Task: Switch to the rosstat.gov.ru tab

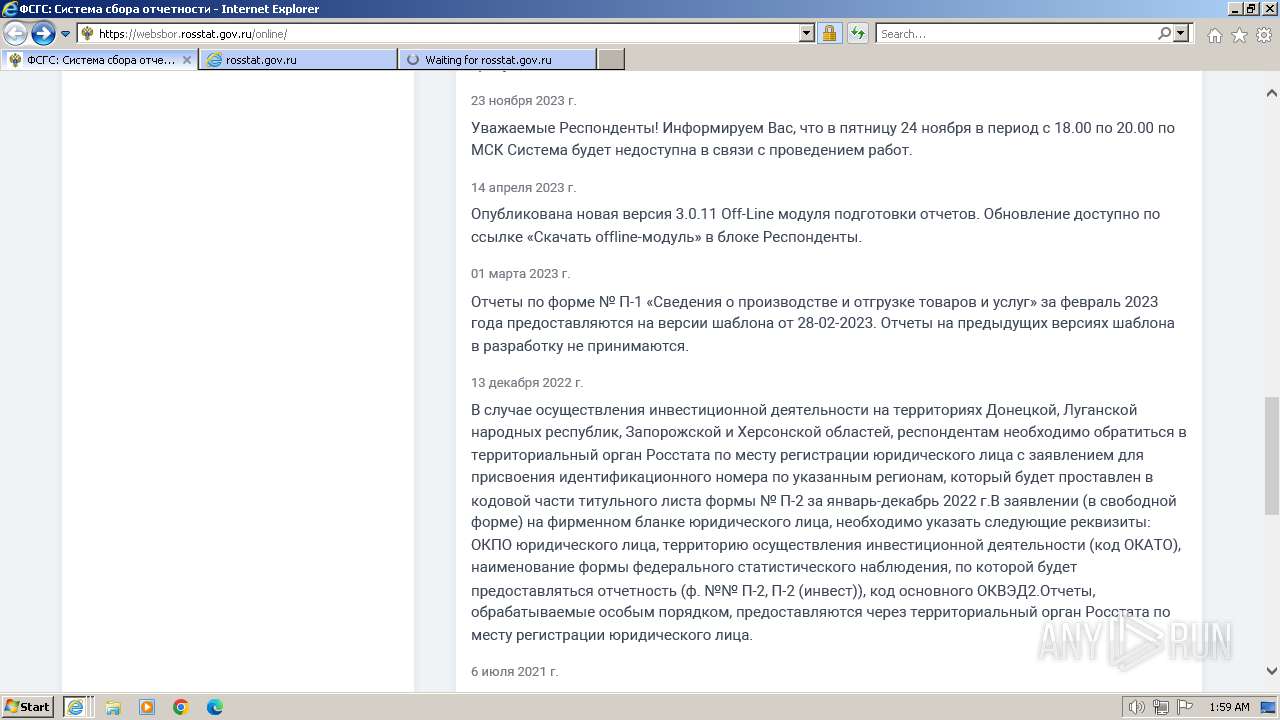Action: tap(298, 60)
